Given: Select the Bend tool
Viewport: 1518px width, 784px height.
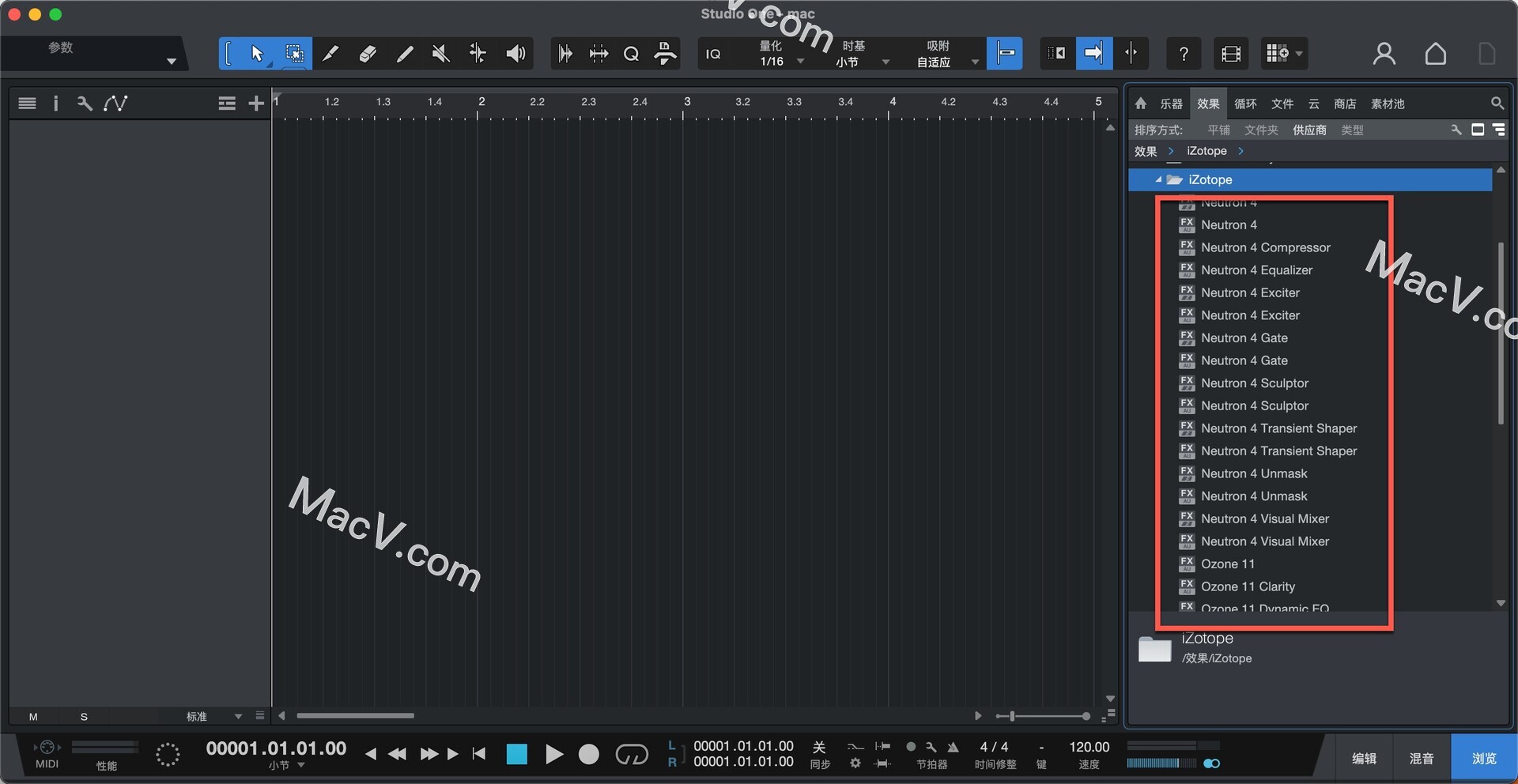Looking at the screenshot, I should (x=478, y=54).
